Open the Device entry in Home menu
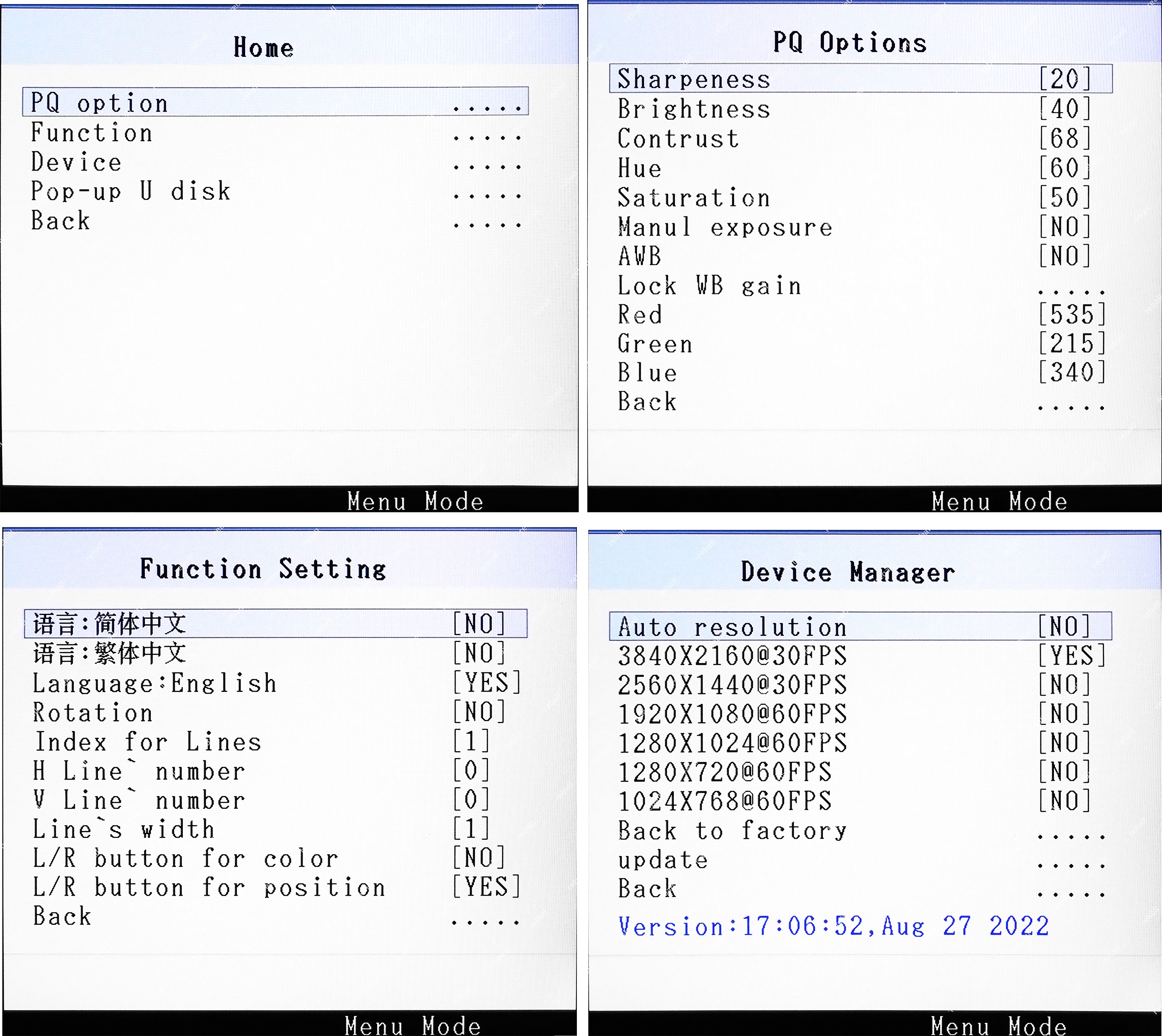Screen dimensions: 1162x1036 pyautogui.click(x=77, y=162)
